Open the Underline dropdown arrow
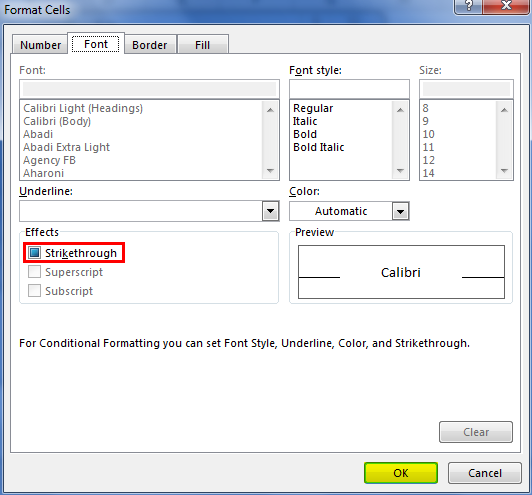Screen dimensions: 532x495 270,211
